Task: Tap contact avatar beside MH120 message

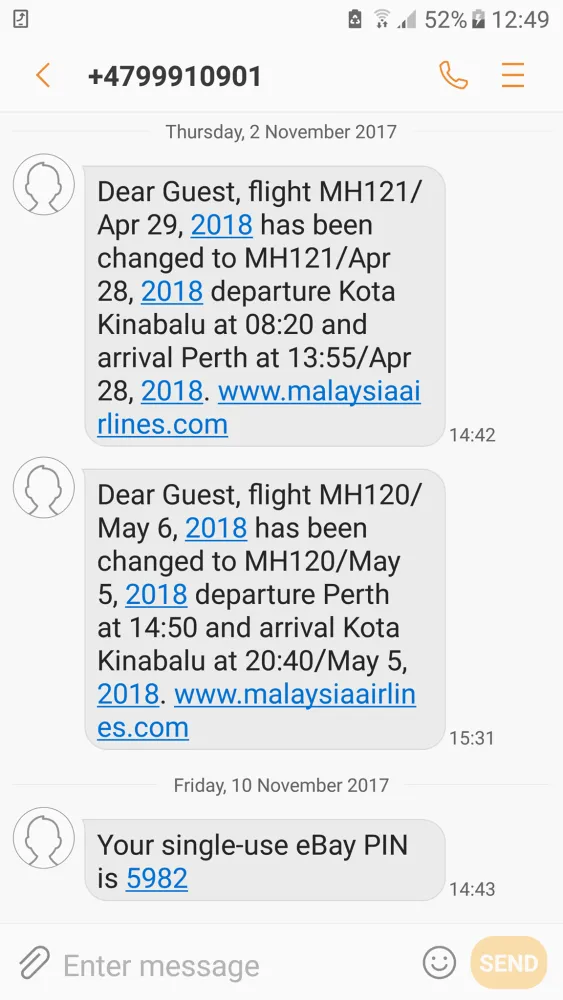Action: pyautogui.click(x=44, y=487)
